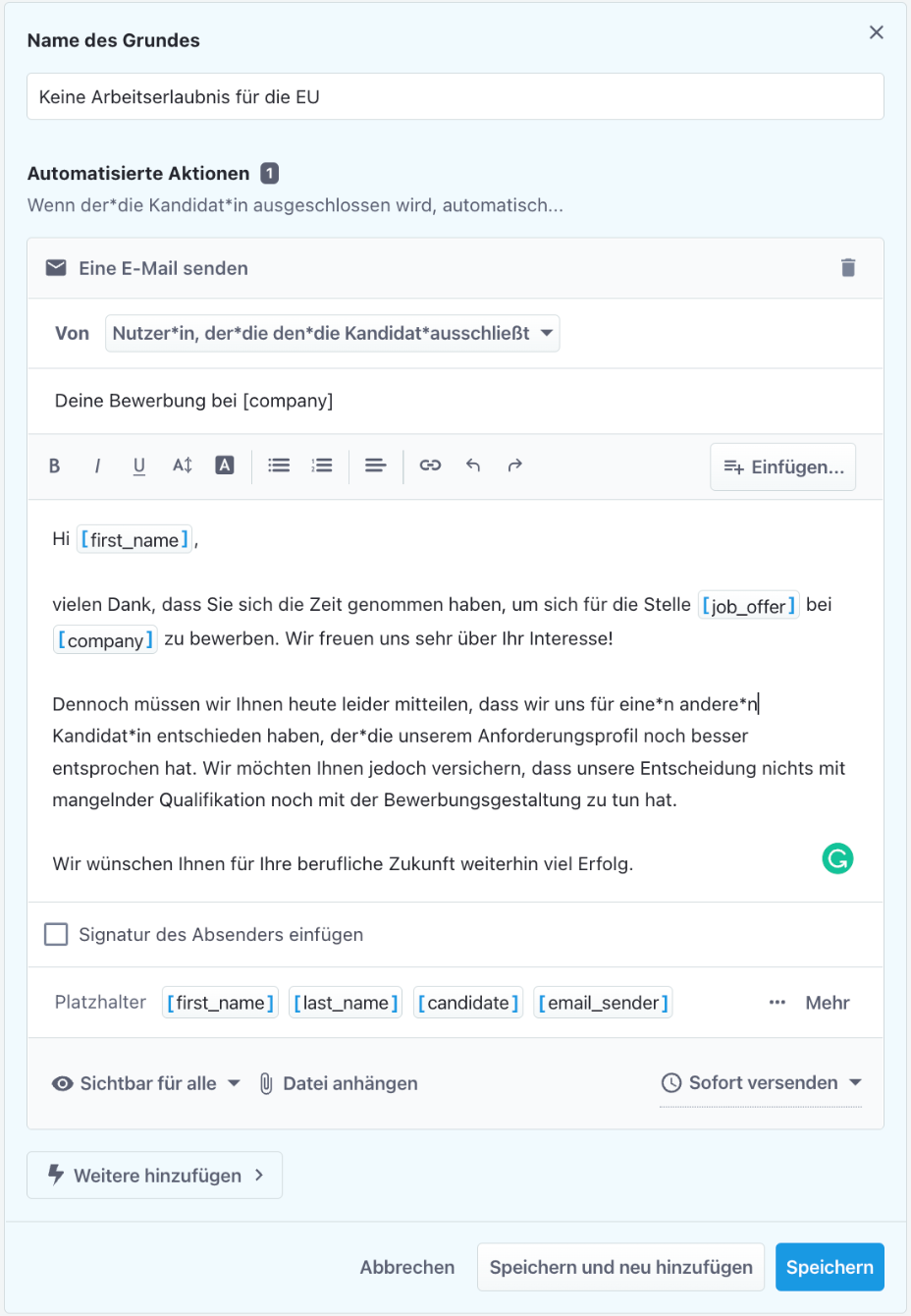Delete the email action with trash icon
911x1316 pixels.
[848, 268]
